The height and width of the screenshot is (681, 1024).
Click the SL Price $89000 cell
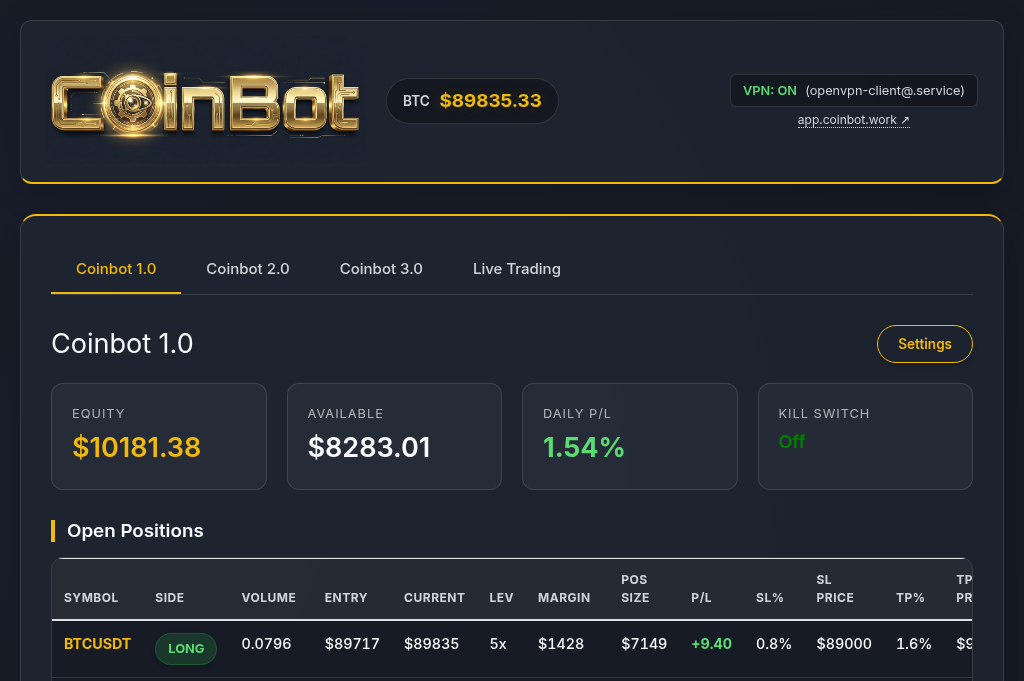[x=844, y=644]
